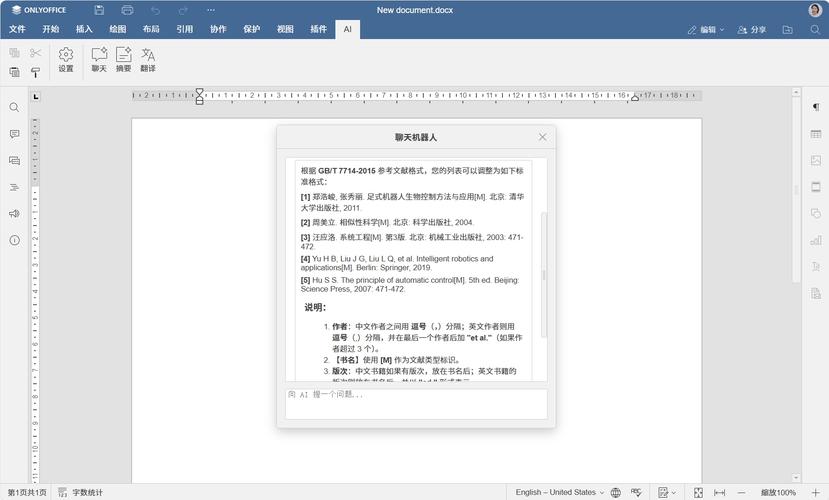The height and width of the screenshot is (500, 829).
Task: Click the Undo arrow
Action: click(155, 10)
